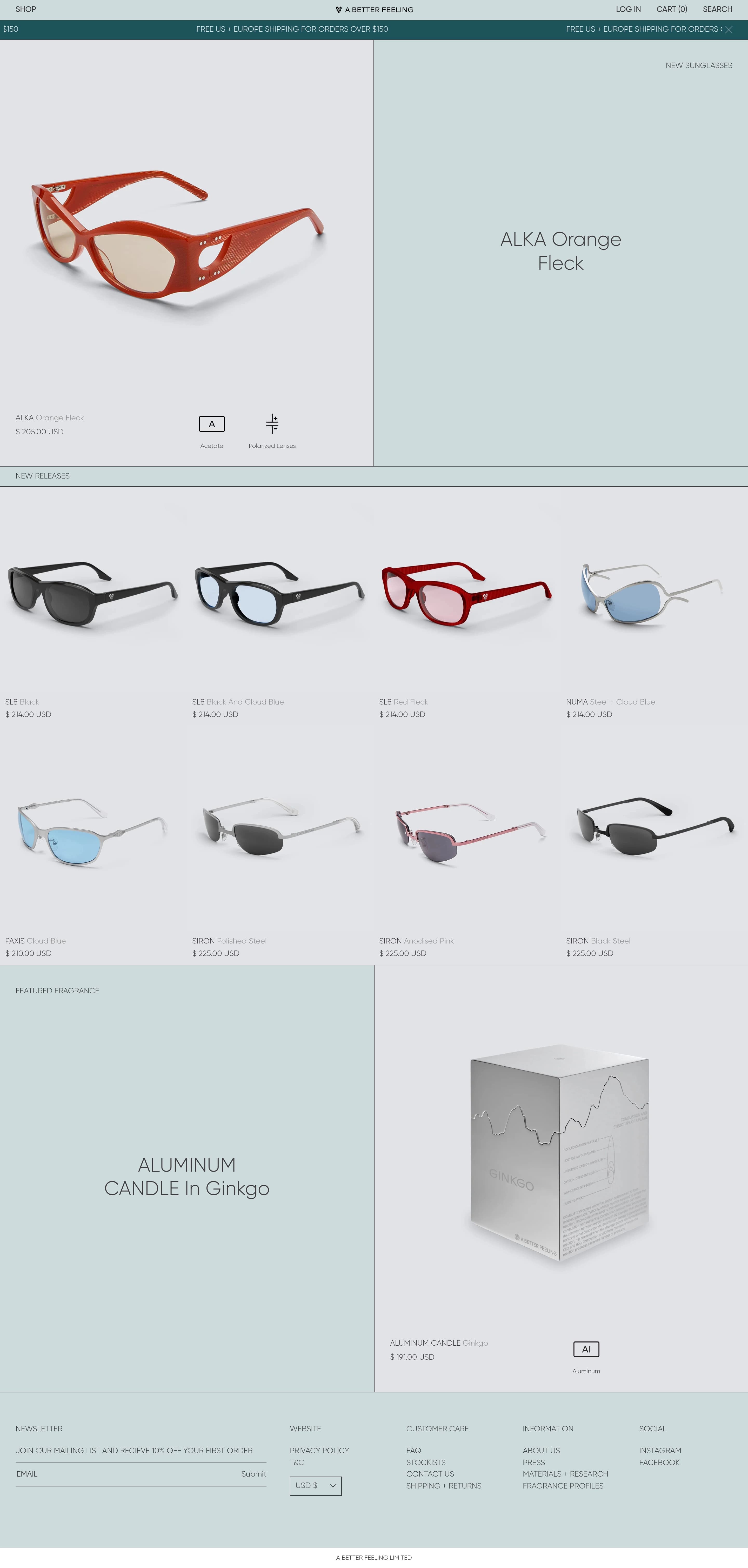Click the SL8 Black product title
The height and width of the screenshot is (1568, 748).
click(22, 702)
